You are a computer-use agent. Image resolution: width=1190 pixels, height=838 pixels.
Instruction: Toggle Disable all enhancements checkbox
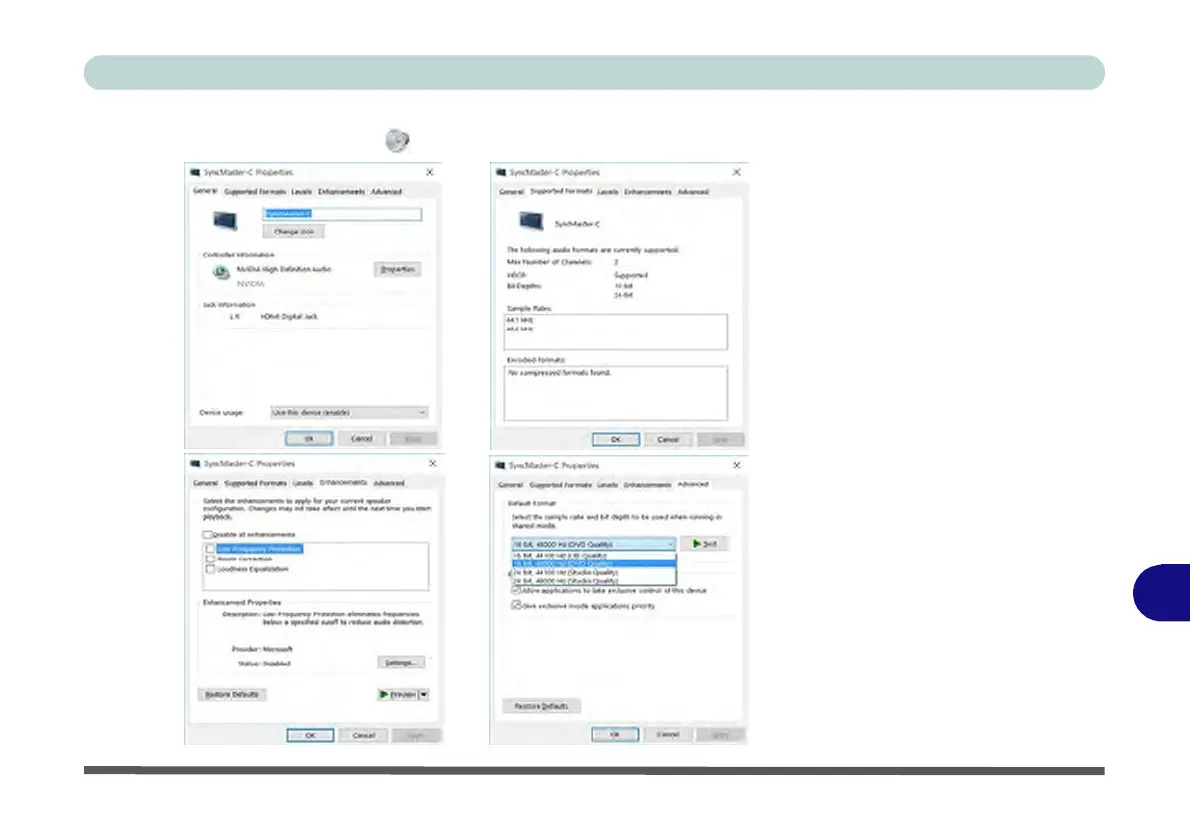[x=207, y=534]
